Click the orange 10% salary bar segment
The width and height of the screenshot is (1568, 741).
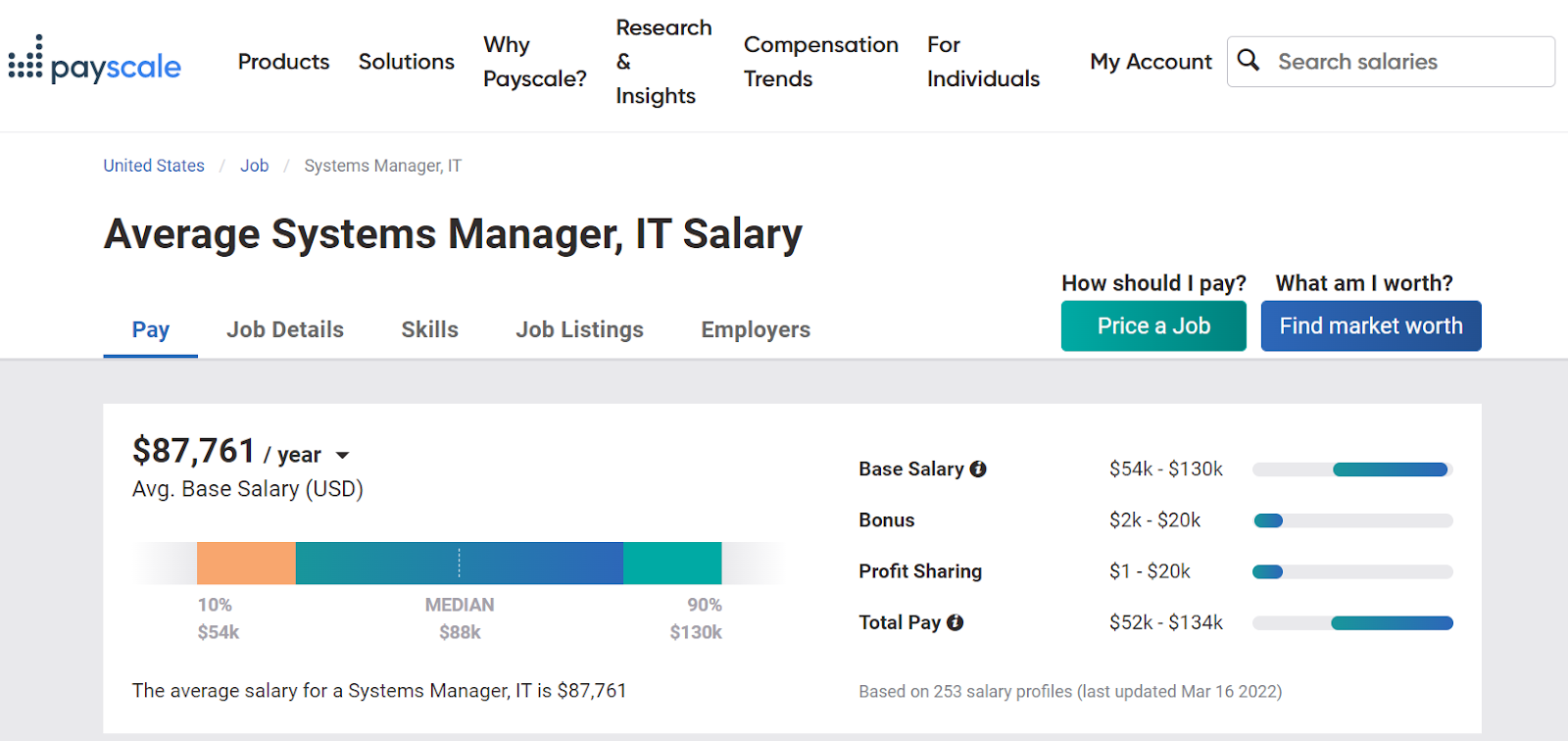[246, 564]
